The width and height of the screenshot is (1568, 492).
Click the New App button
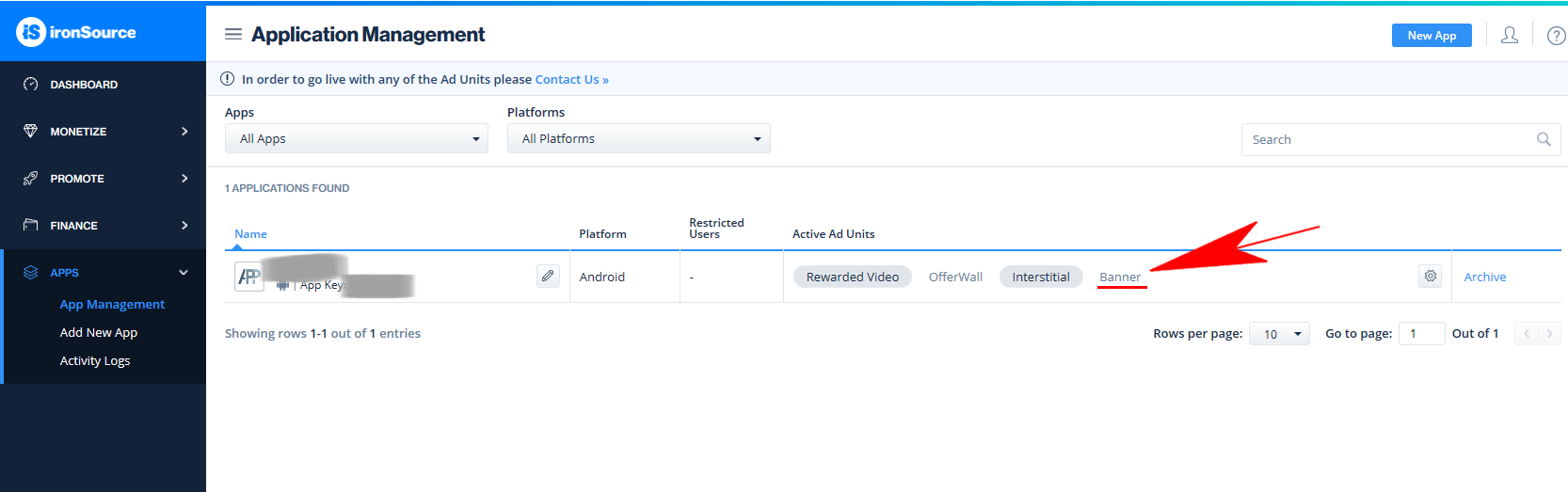(x=1432, y=35)
